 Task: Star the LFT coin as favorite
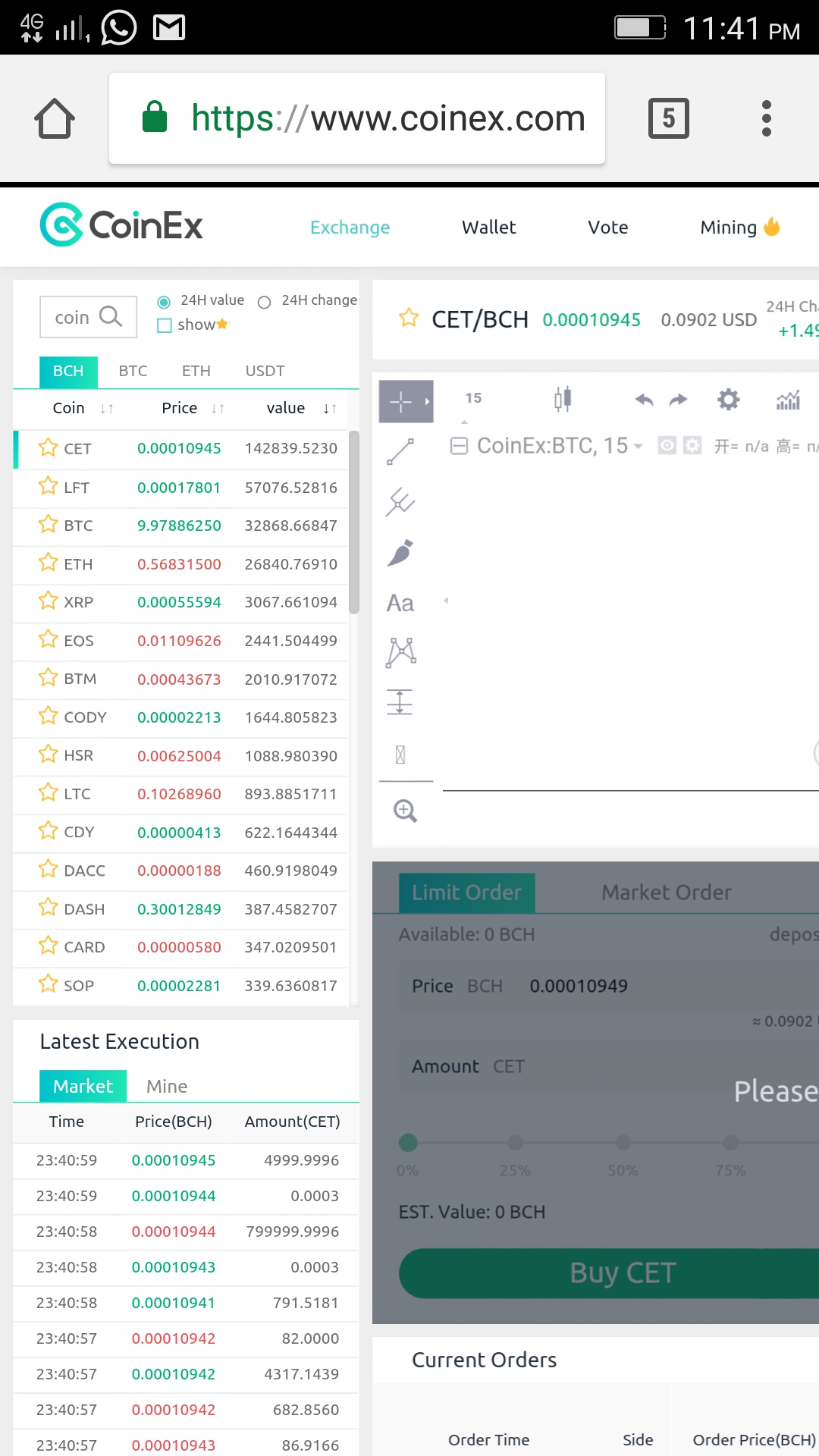point(49,485)
